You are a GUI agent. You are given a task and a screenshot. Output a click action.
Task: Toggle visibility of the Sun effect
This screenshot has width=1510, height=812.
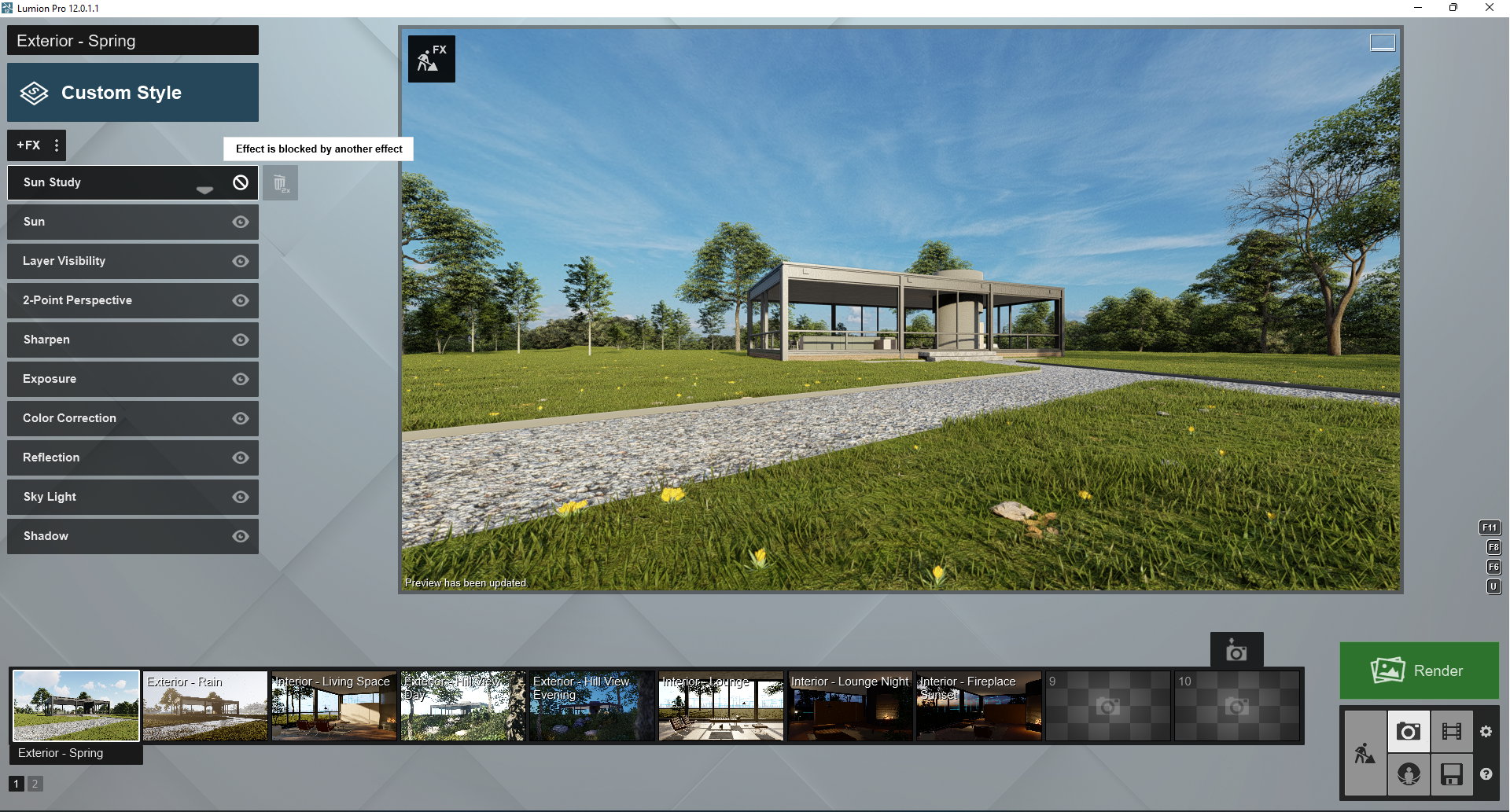[241, 222]
